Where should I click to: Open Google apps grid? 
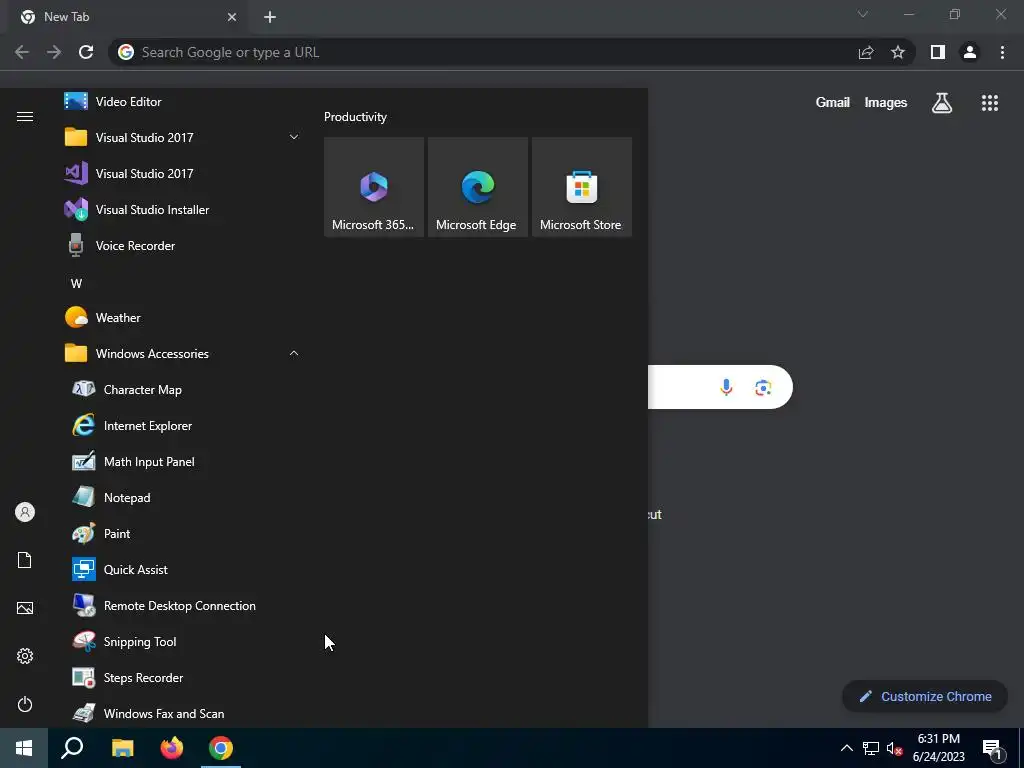[x=990, y=103]
